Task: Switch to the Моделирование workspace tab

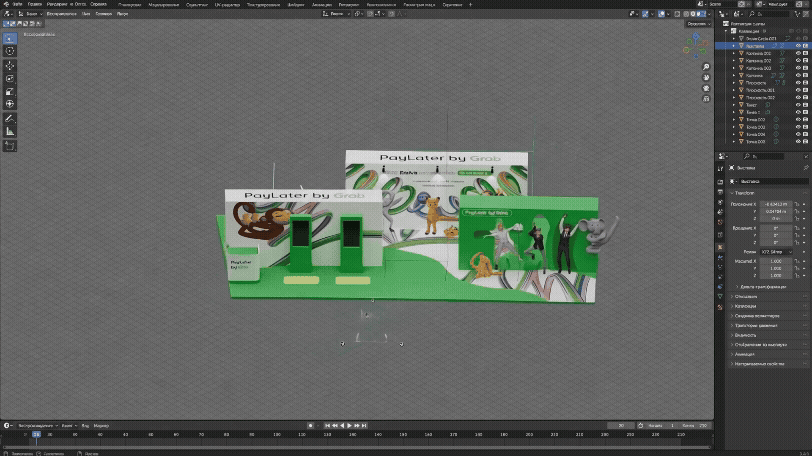Action: click(164, 5)
